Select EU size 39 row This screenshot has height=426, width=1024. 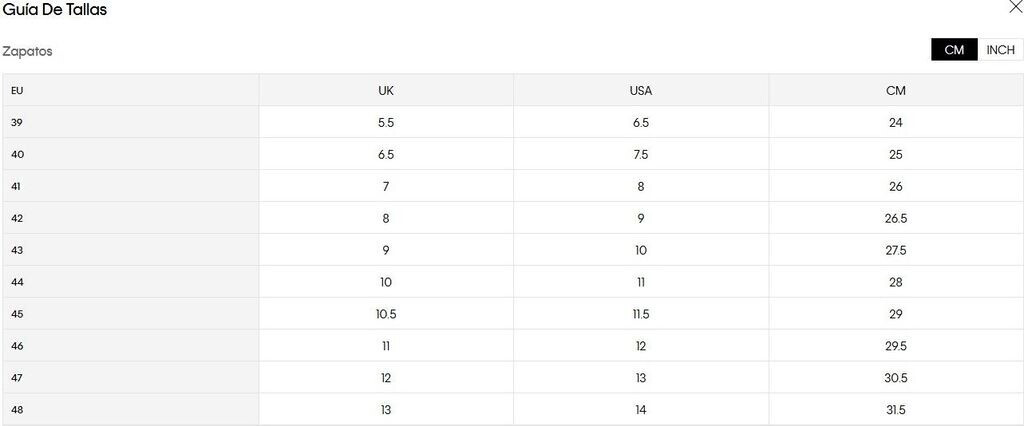17,122
